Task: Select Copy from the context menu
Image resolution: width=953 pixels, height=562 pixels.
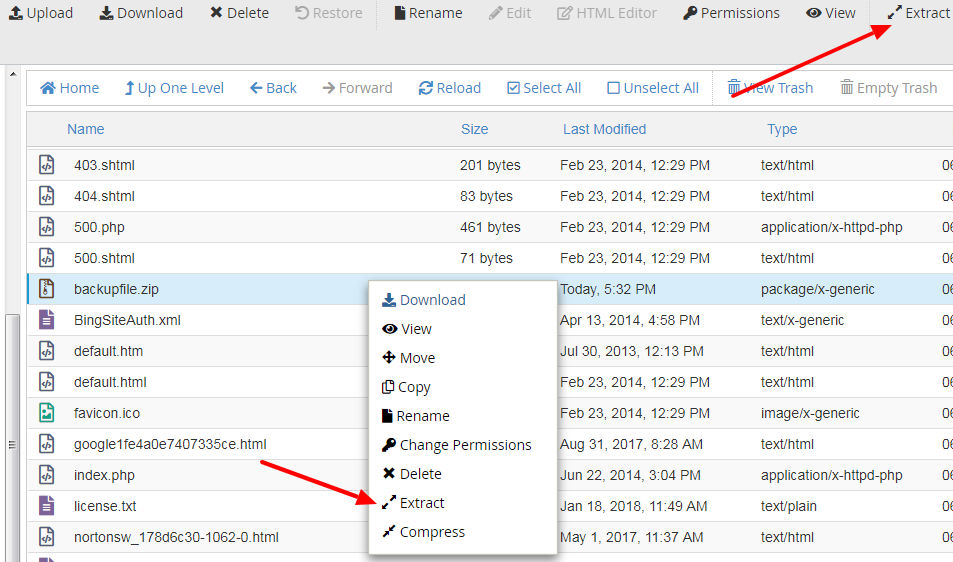Action: pos(413,387)
